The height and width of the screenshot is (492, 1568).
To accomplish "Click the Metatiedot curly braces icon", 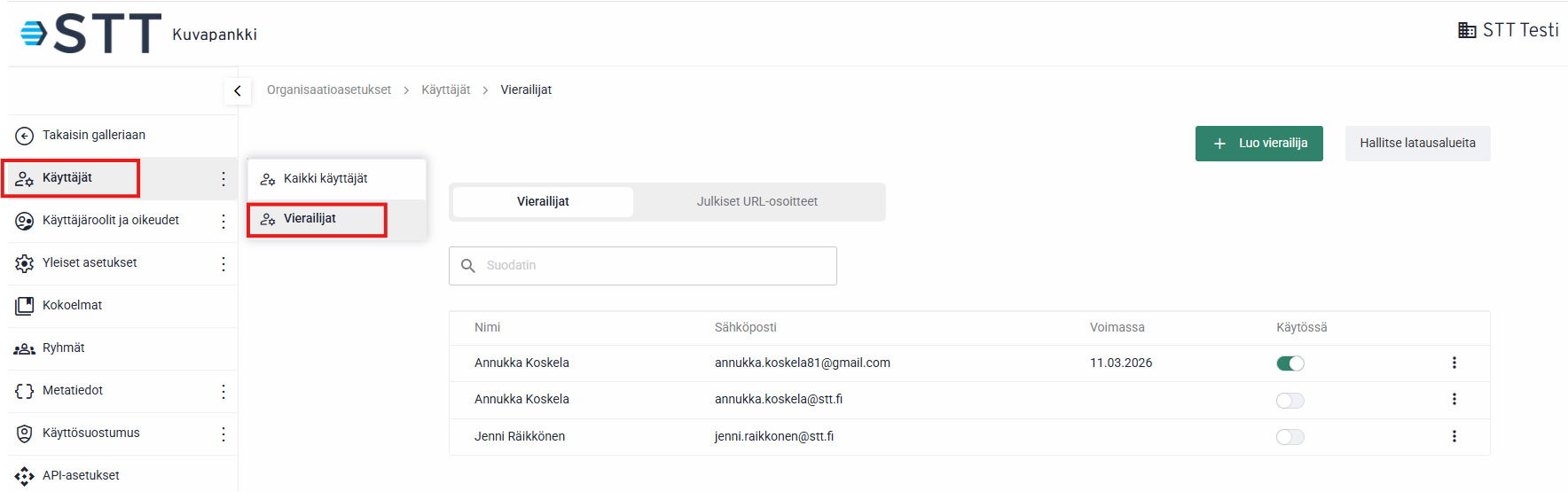I will coord(25,391).
